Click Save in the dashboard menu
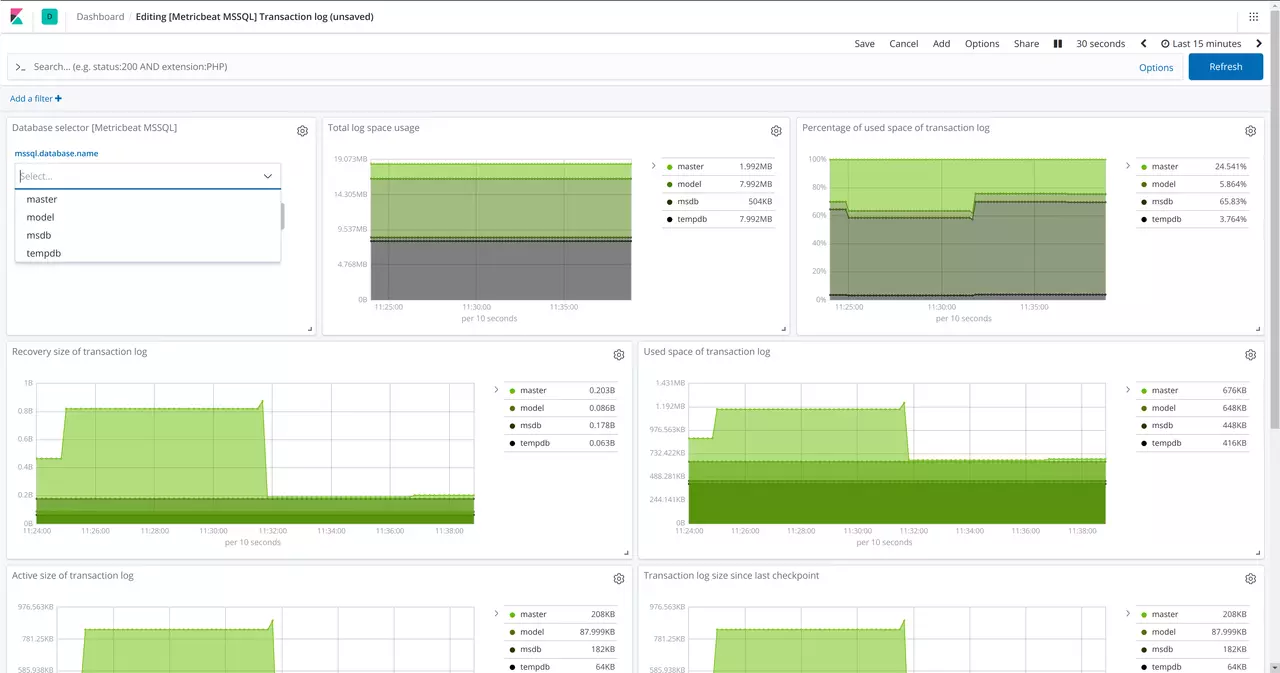The image size is (1280, 673). (x=864, y=44)
